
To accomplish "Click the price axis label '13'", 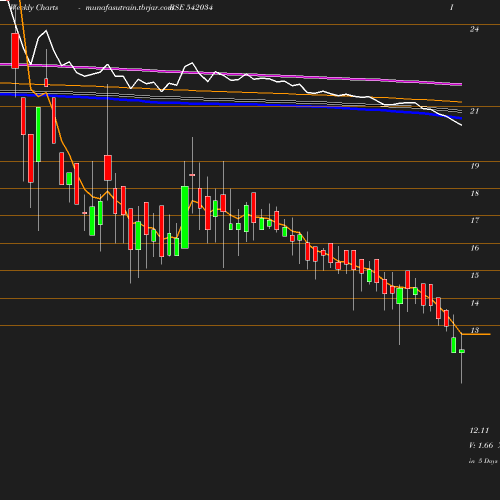I will (x=475, y=330).
